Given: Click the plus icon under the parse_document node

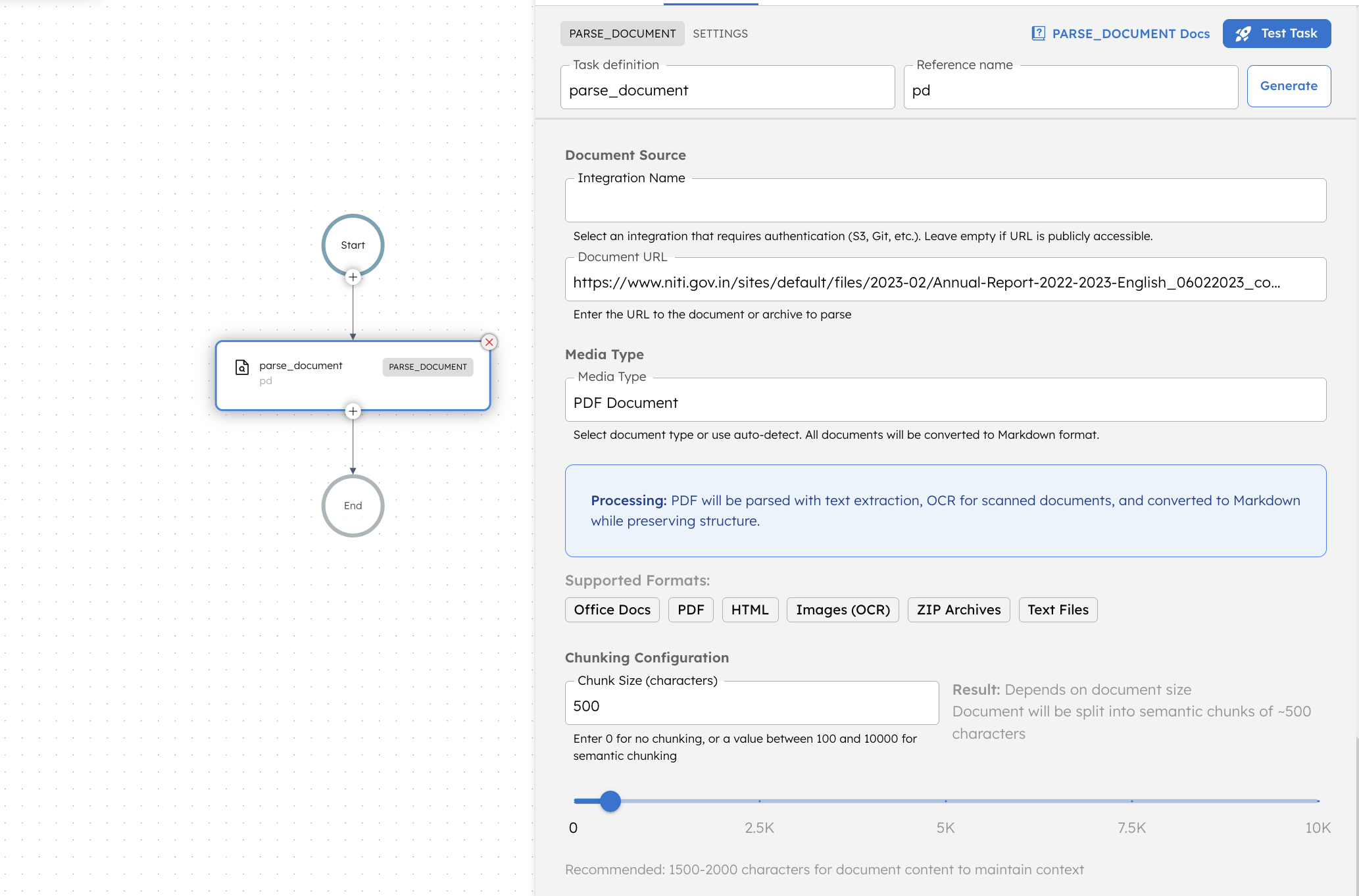Looking at the screenshot, I should tap(353, 411).
